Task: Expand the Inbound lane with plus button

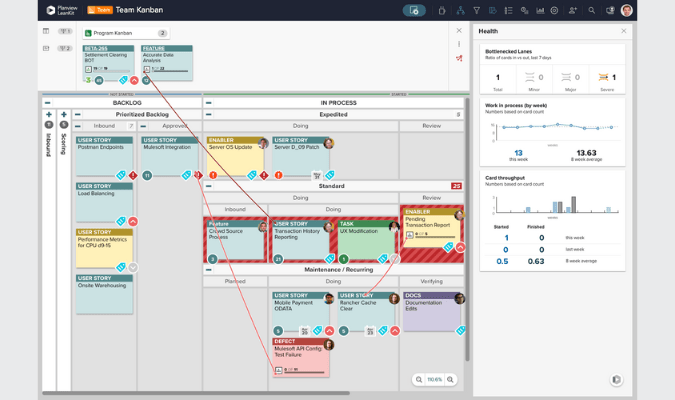Action: coord(49,115)
